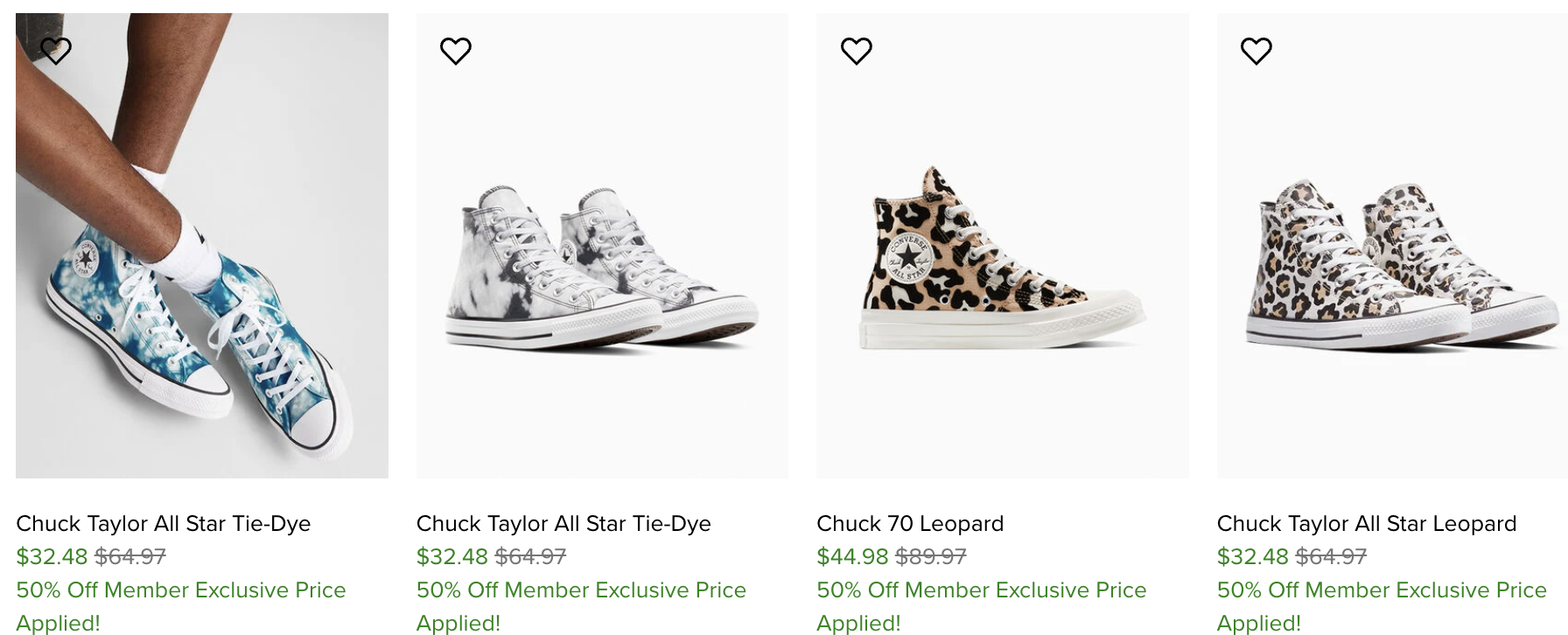Favorite the blue tie-dye sneaker with heart icon
1568x635 pixels.
[56, 51]
